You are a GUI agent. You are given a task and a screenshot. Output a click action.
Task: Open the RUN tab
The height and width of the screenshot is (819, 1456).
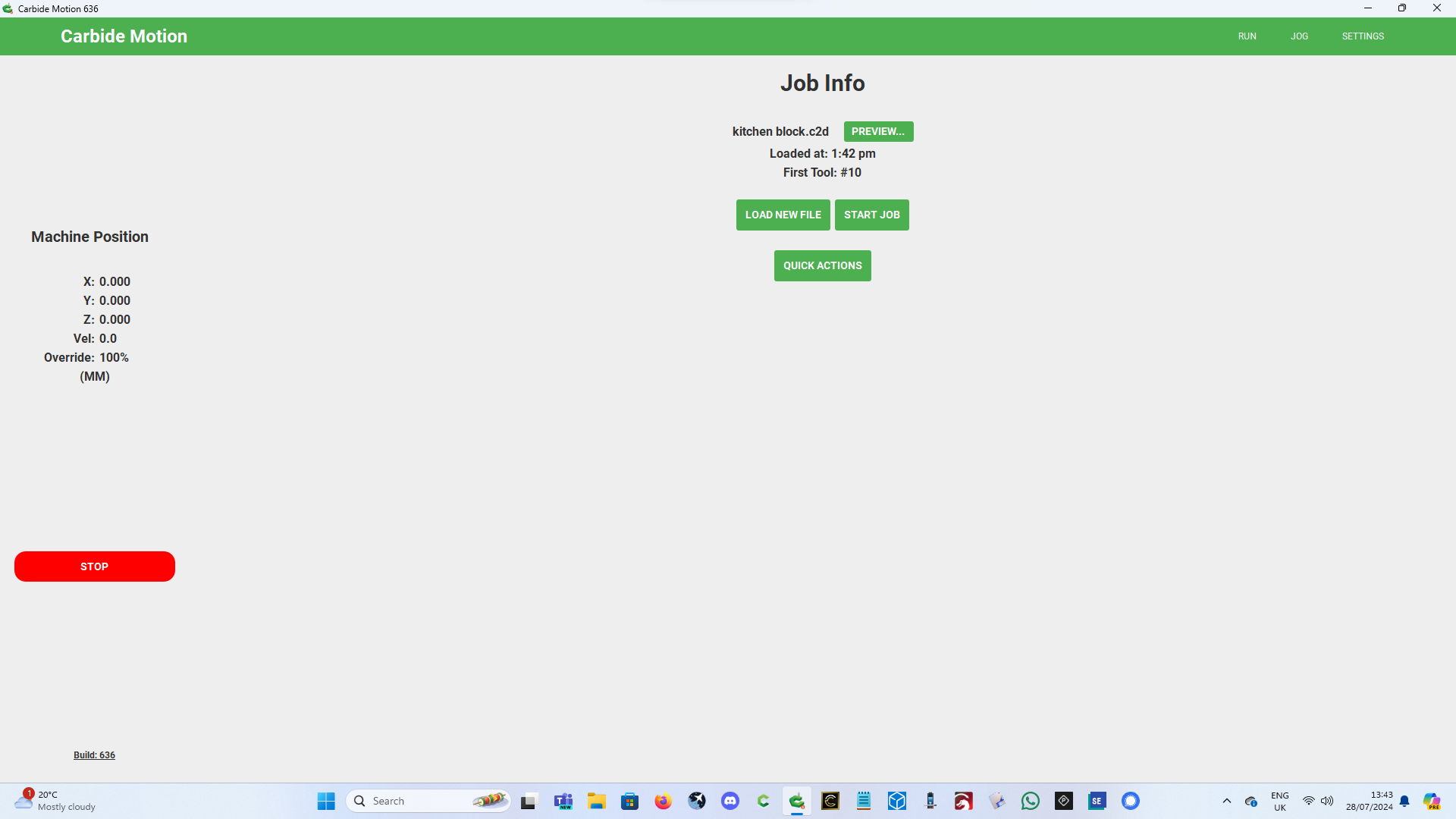click(x=1247, y=36)
